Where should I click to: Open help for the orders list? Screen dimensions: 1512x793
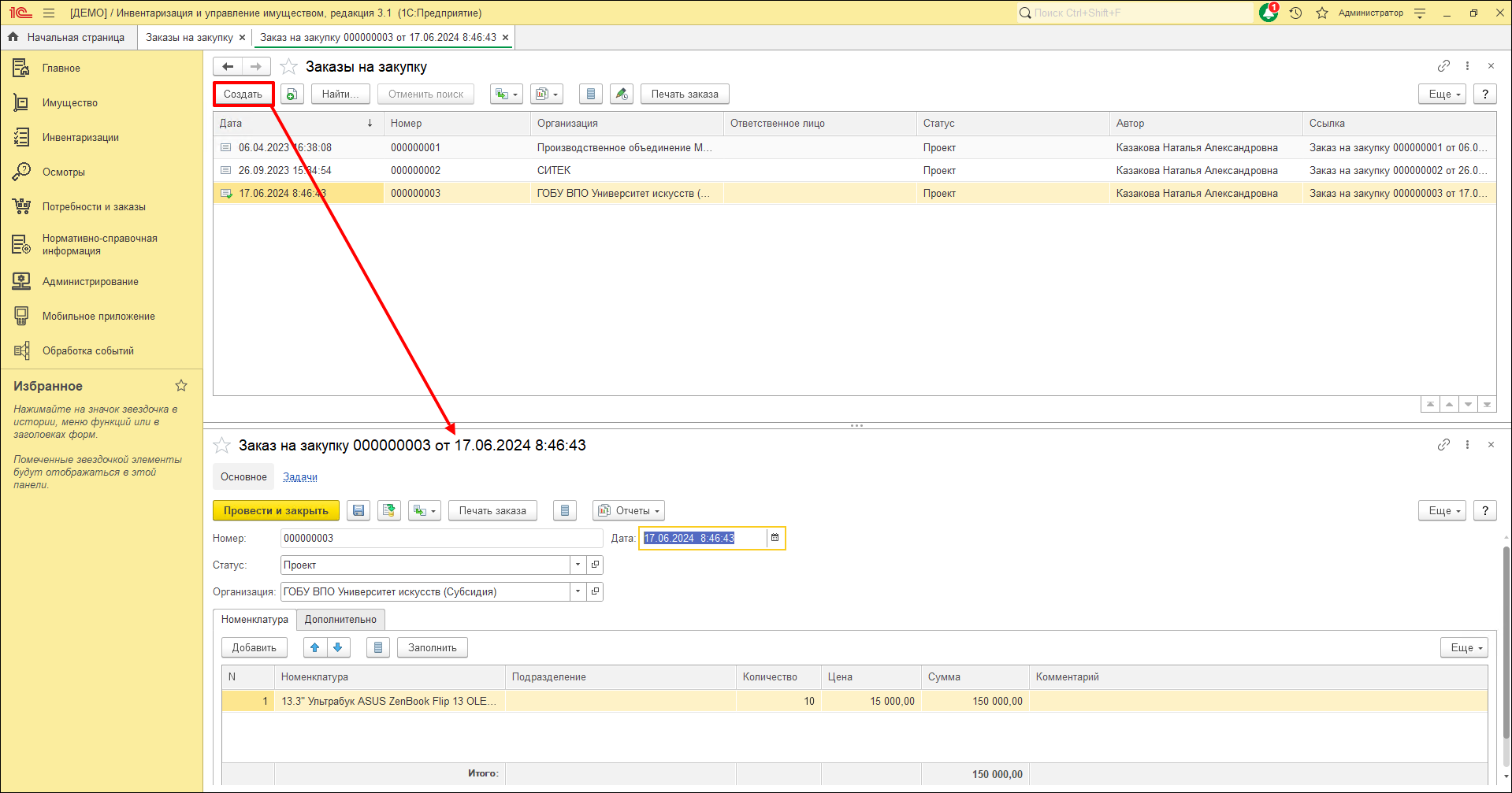(1485, 94)
